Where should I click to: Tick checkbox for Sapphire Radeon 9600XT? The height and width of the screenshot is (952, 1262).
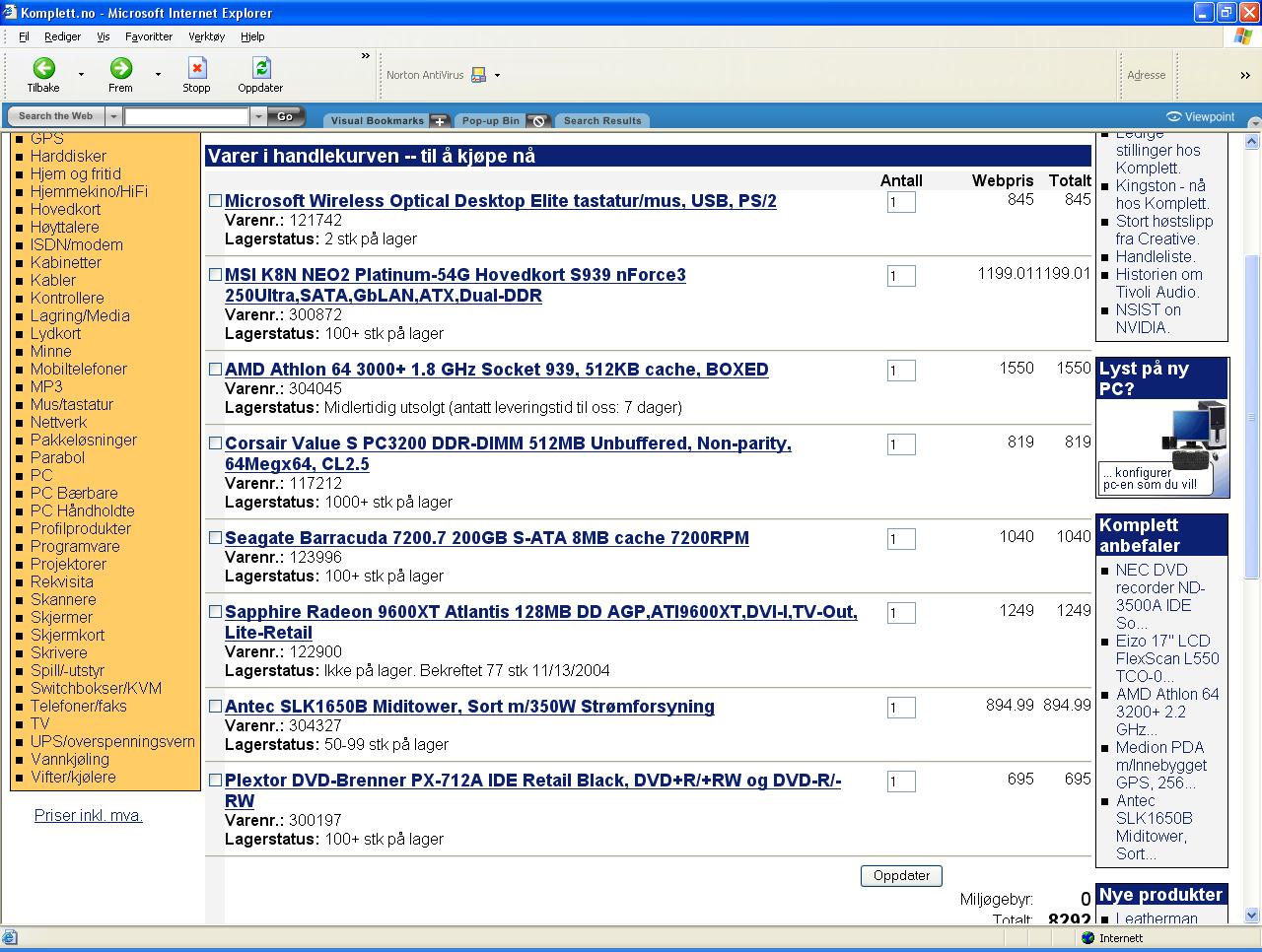[215, 611]
